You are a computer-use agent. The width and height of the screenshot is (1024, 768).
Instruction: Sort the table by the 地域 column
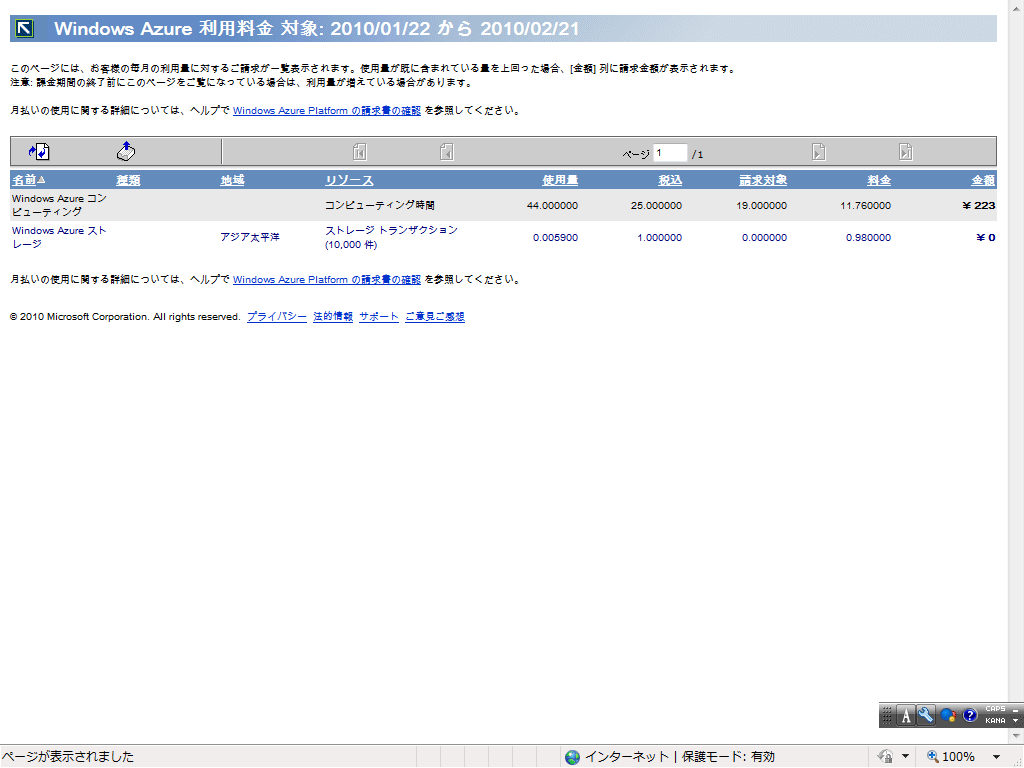(232, 180)
